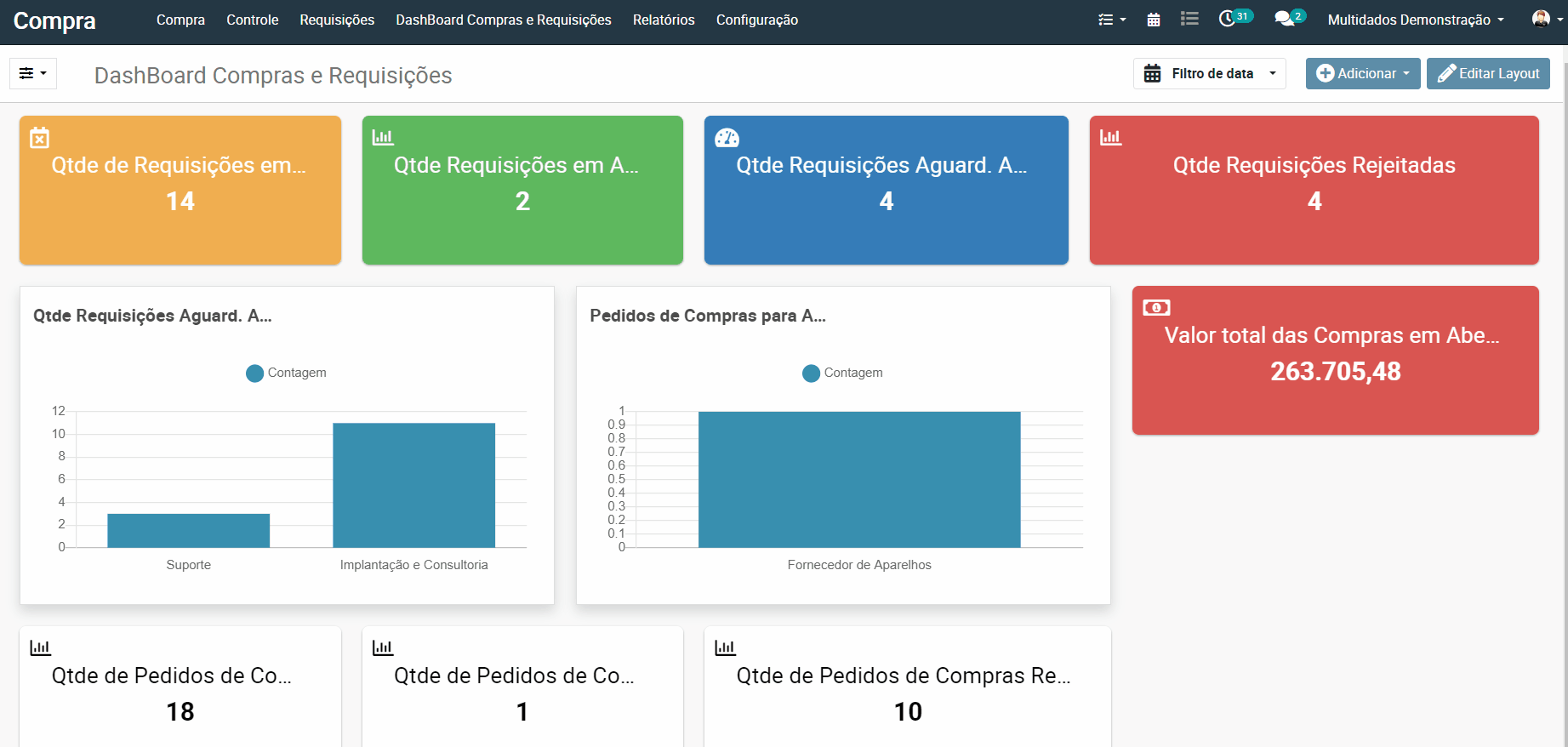
Task: Open the calendar icon in top bar
Action: 1153,20
